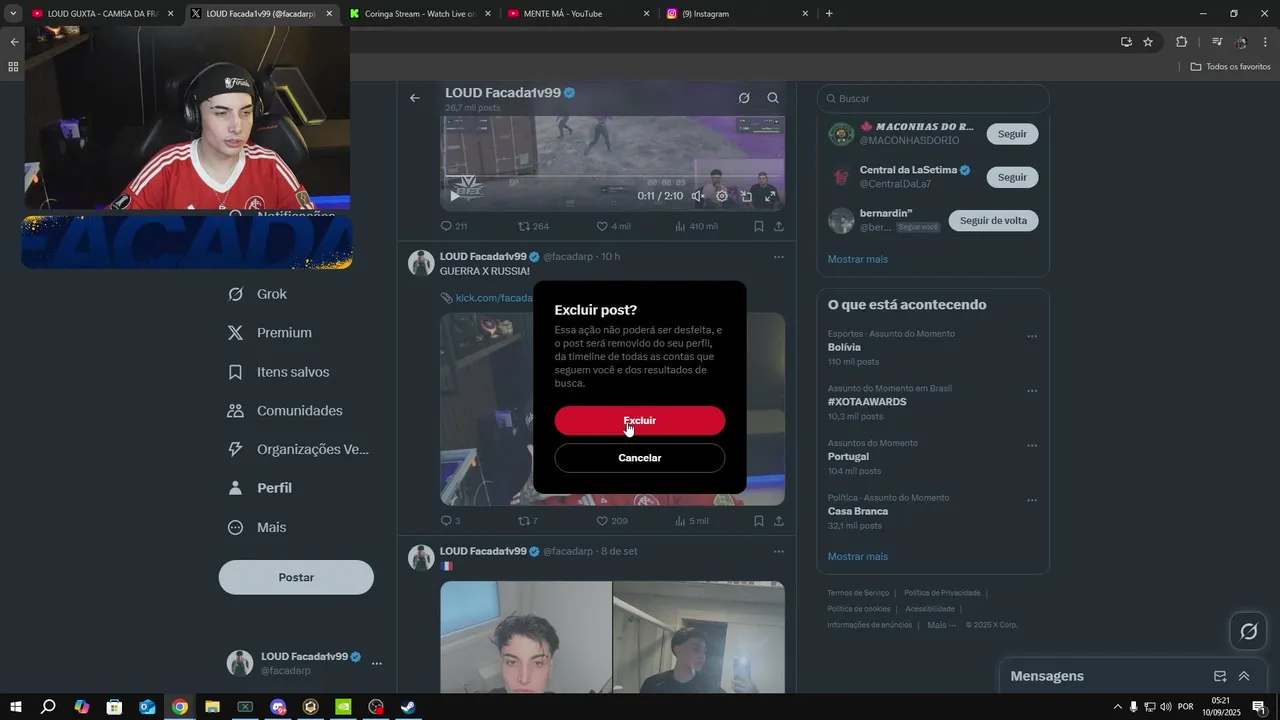Toggle picture-in-picture on the video
Viewport: 1280px width, 720px height.
click(x=746, y=196)
